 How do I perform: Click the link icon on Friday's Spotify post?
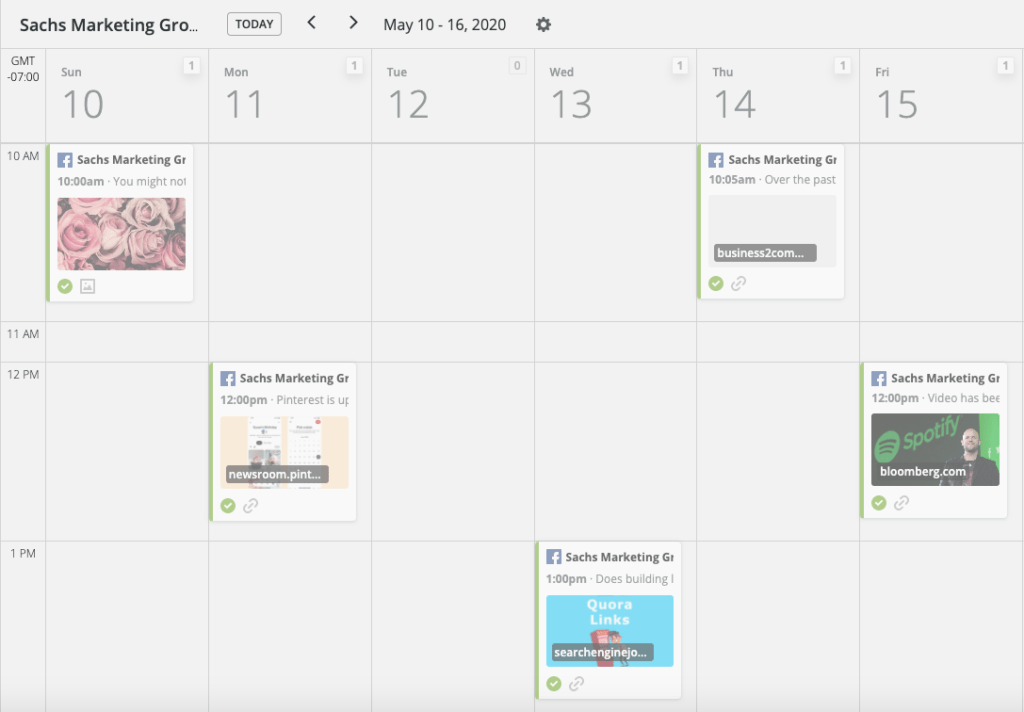(x=901, y=503)
